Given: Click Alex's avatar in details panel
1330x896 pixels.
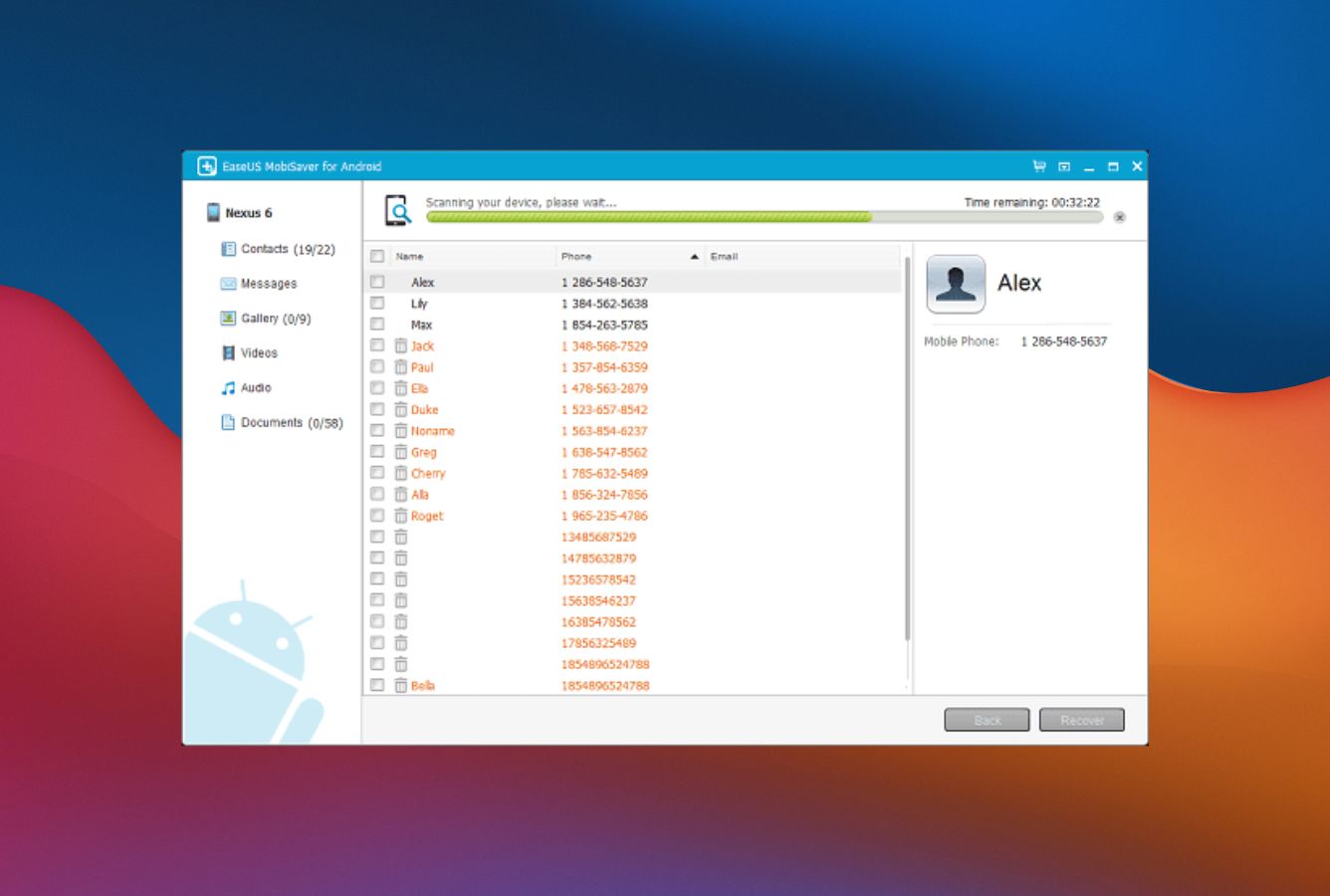Looking at the screenshot, I should click(956, 284).
